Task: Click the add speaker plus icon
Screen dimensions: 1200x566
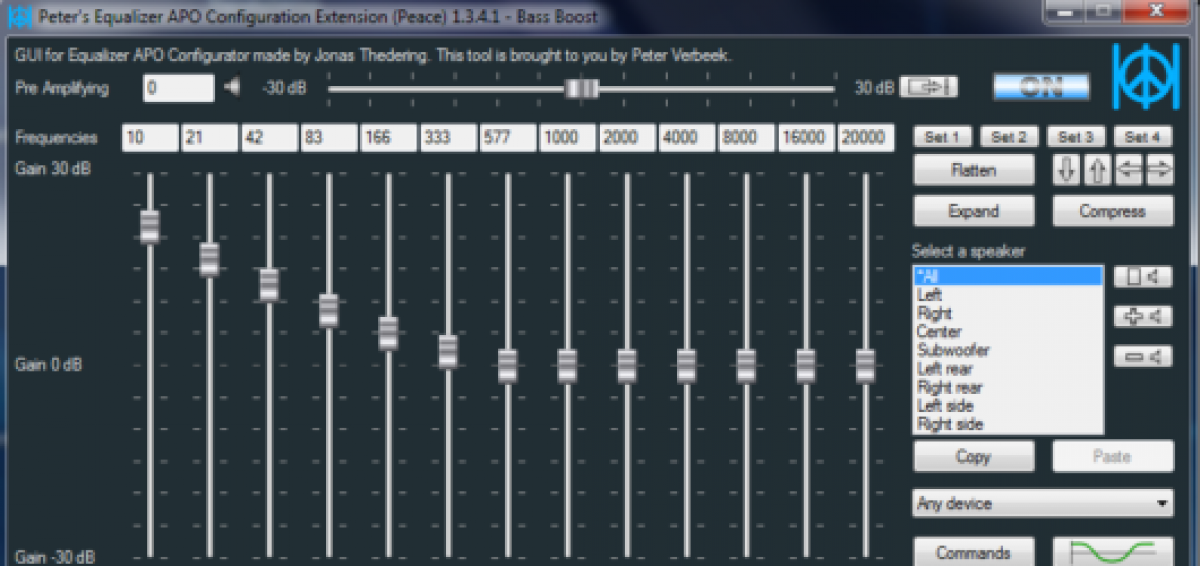Action: click(x=1142, y=317)
